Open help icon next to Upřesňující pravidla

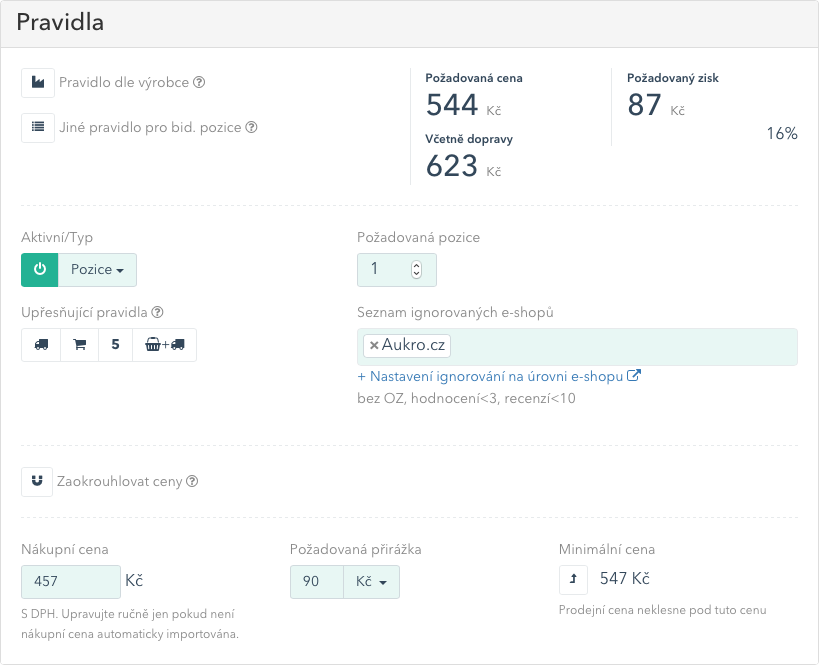point(157,312)
